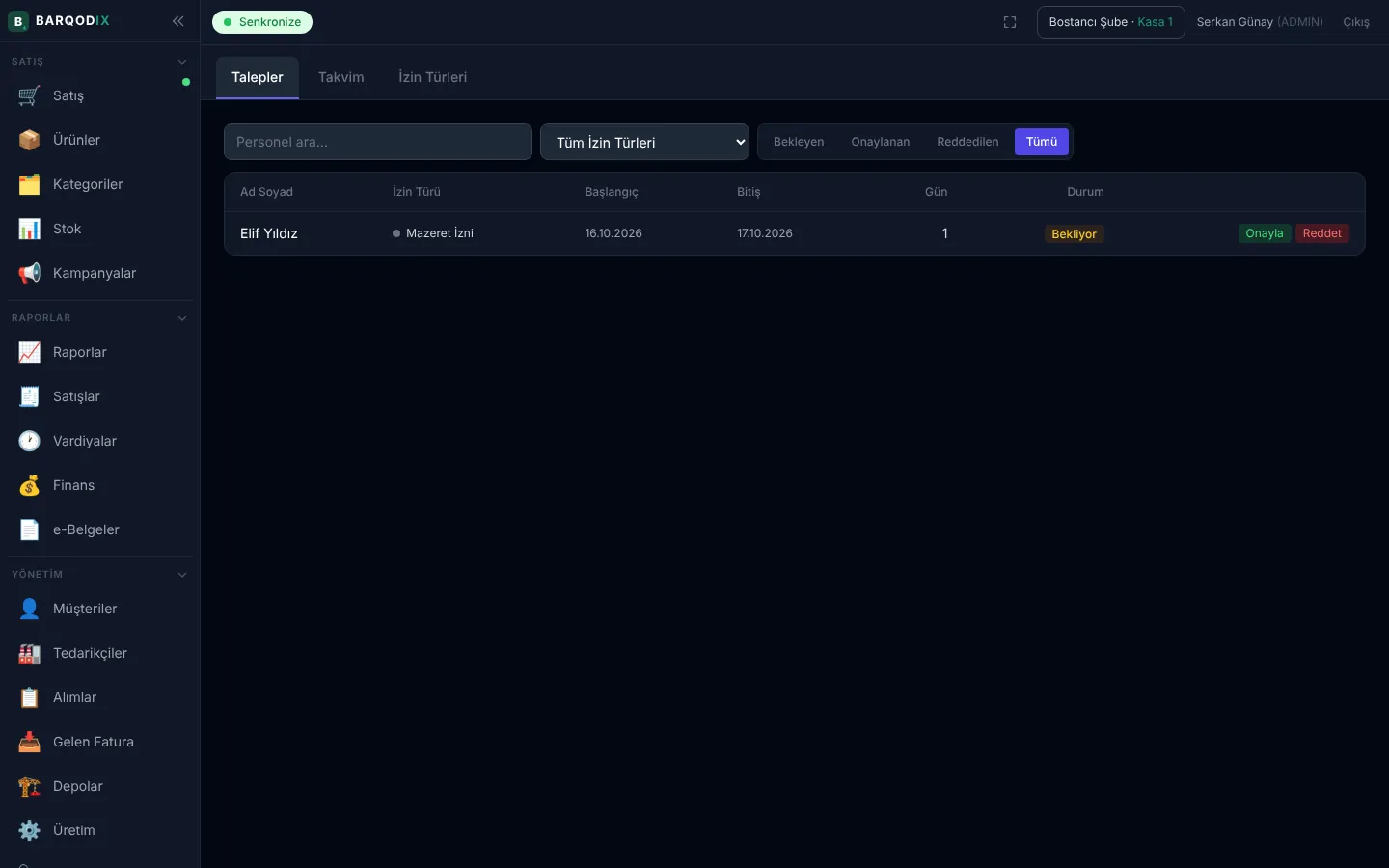This screenshot has height=868, width=1389.
Task: Show only Onaylanan leave requests
Action: point(880,142)
